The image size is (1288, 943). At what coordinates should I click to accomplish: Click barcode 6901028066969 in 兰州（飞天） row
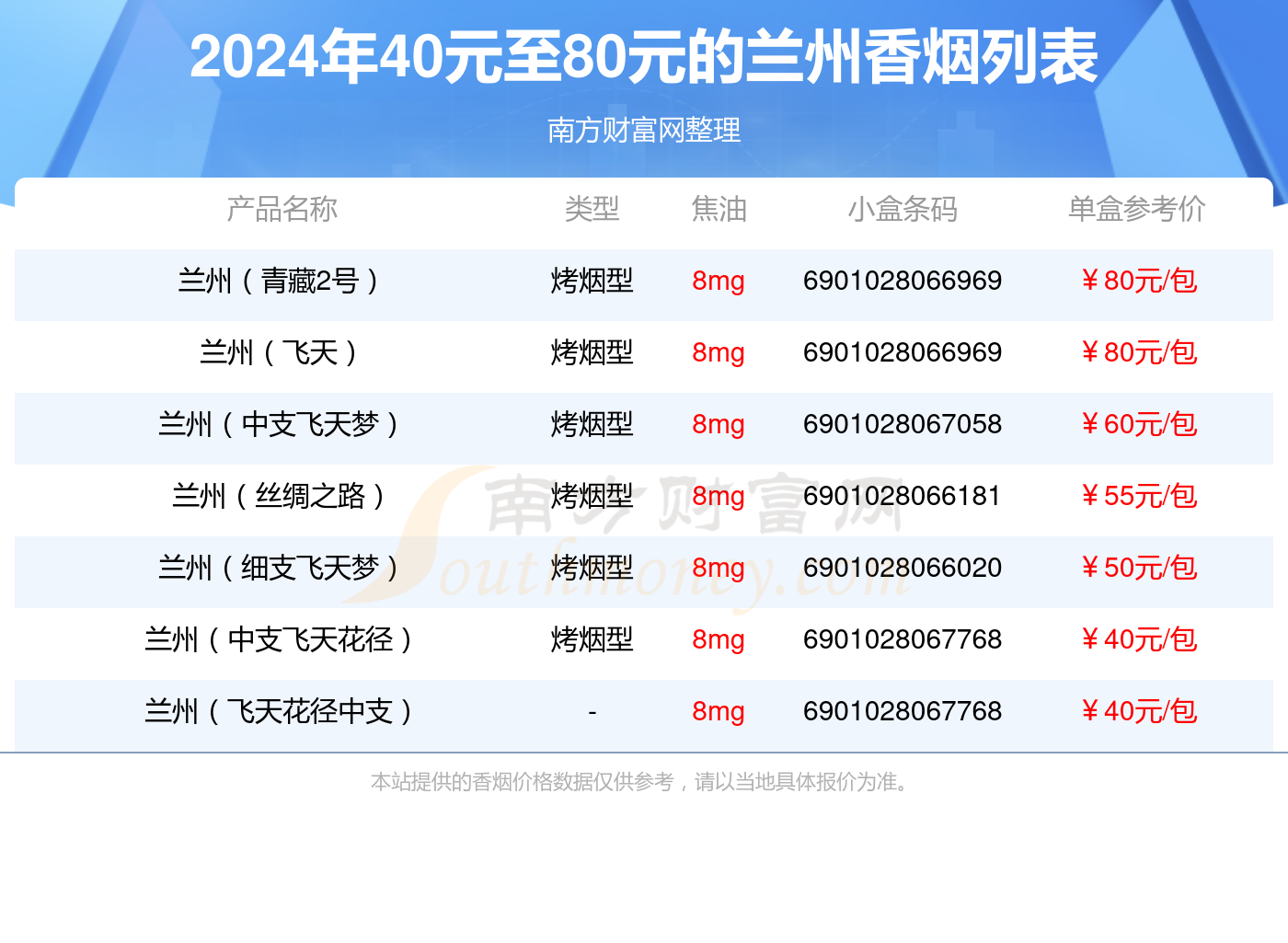coord(903,352)
